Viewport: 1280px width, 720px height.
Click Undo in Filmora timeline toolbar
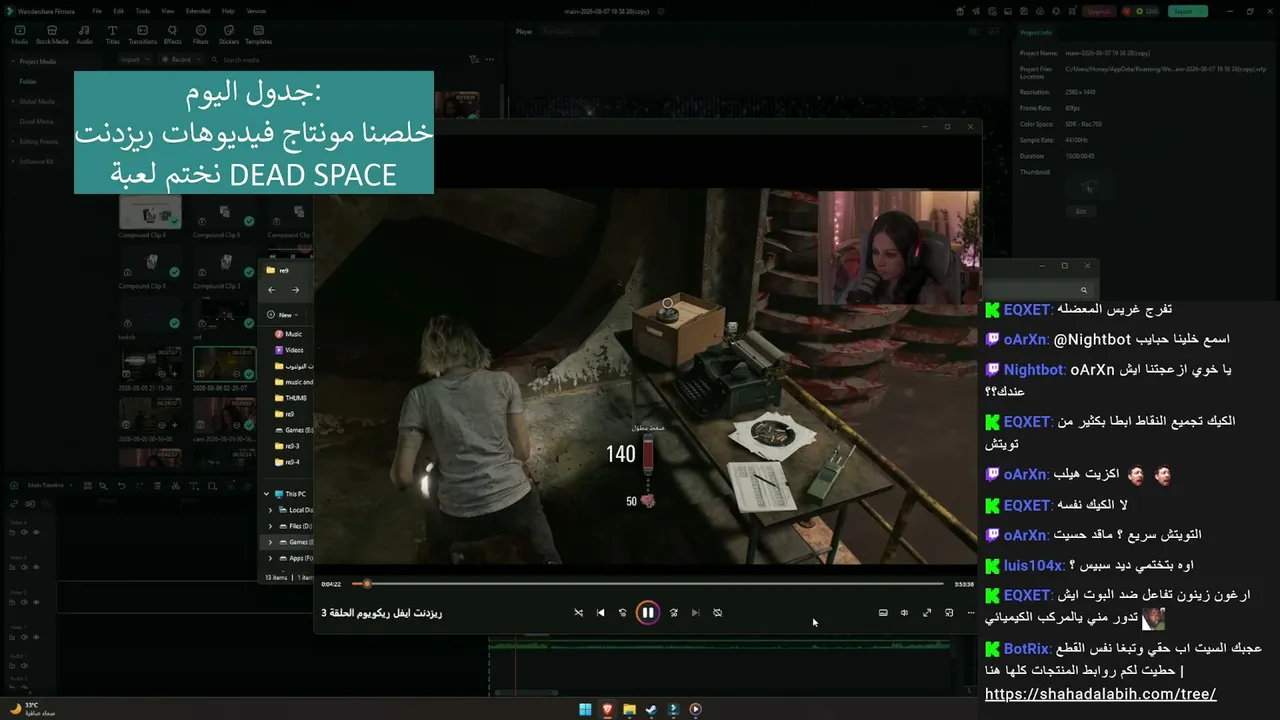tap(122, 486)
